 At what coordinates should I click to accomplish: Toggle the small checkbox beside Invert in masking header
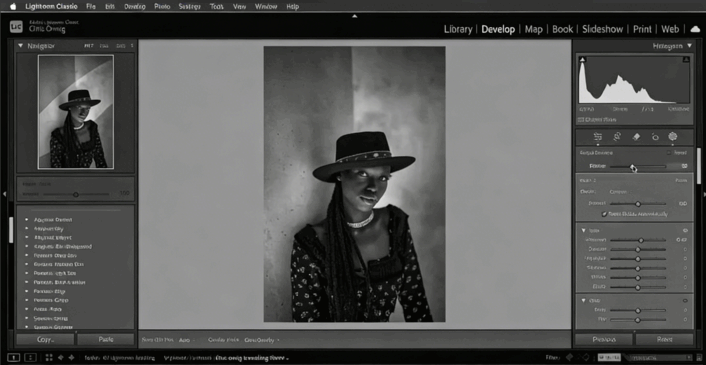coord(669,153)
